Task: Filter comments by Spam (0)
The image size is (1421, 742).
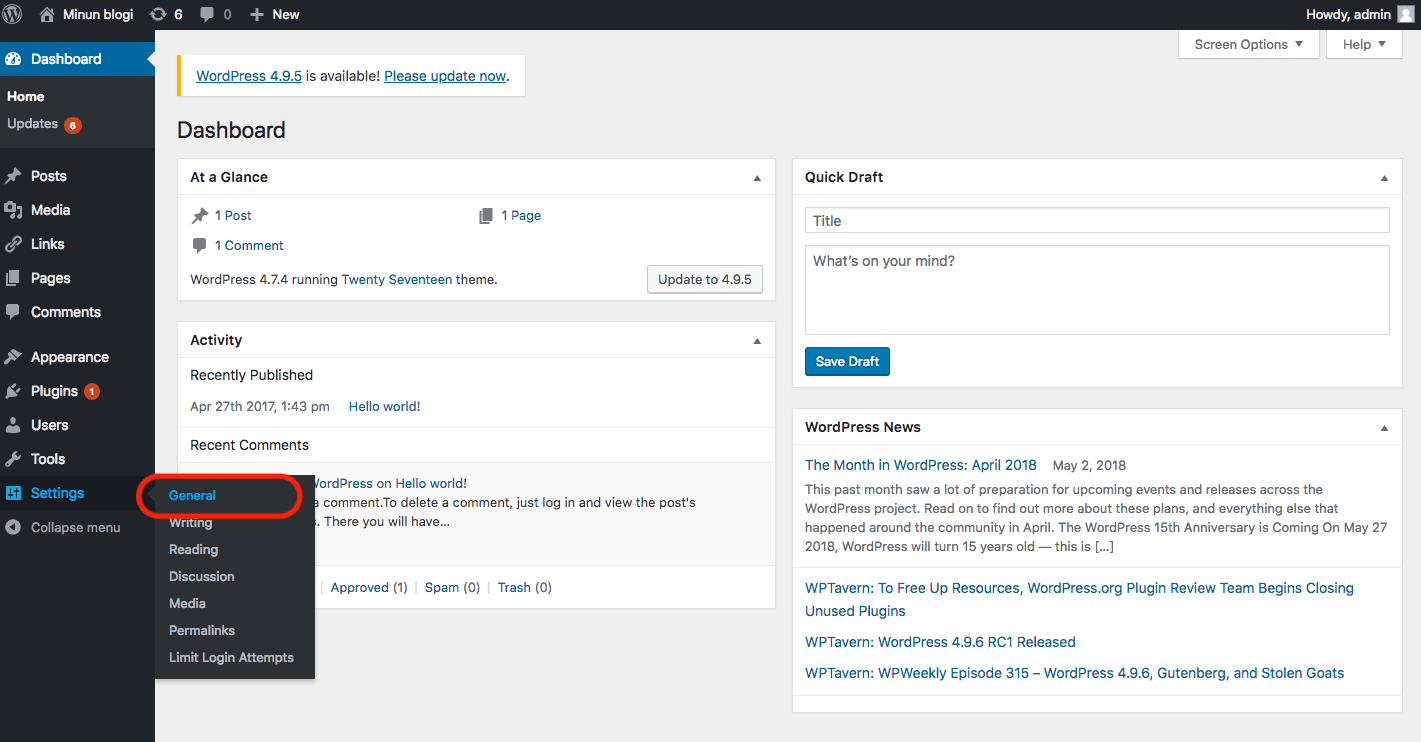Action: (452, 588)
